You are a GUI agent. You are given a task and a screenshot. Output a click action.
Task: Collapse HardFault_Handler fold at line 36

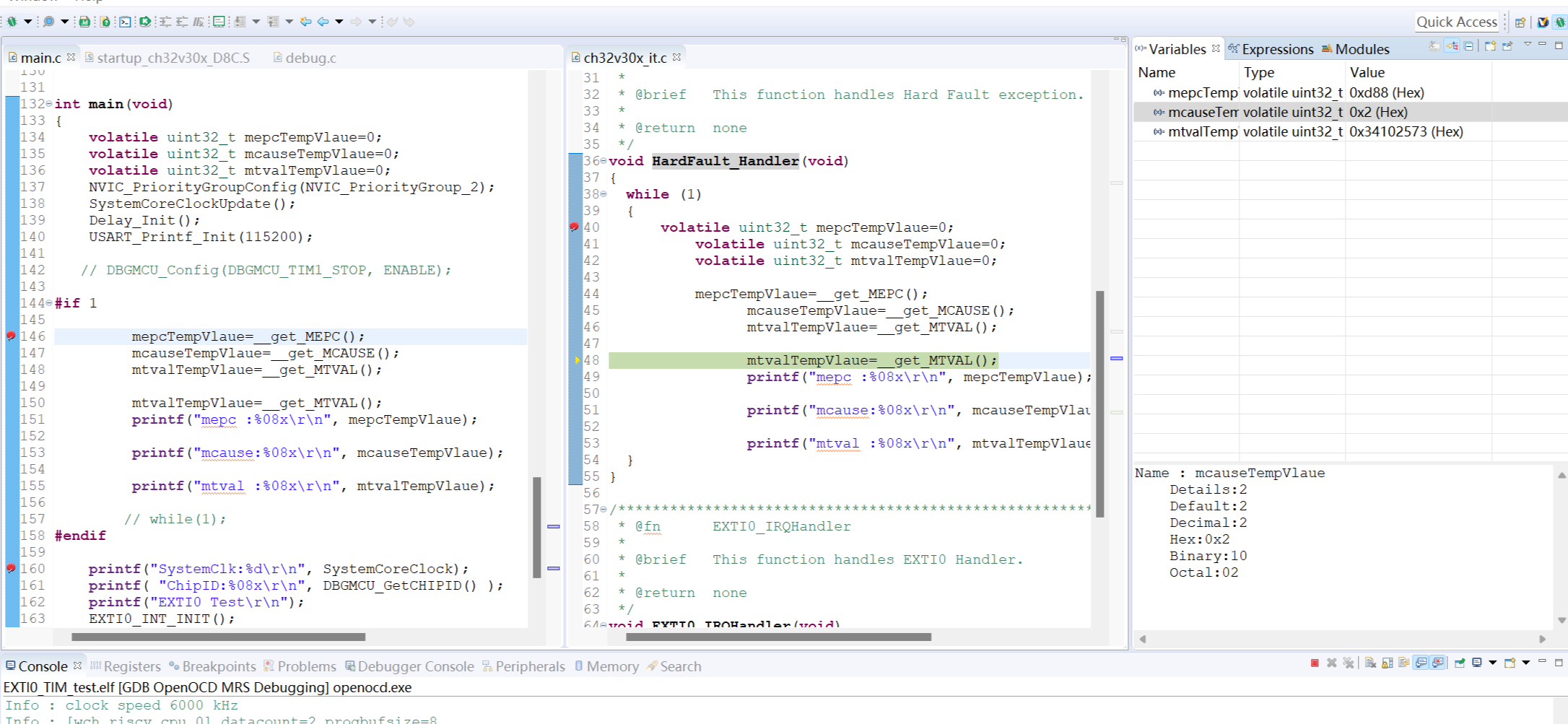pos(604,161)
